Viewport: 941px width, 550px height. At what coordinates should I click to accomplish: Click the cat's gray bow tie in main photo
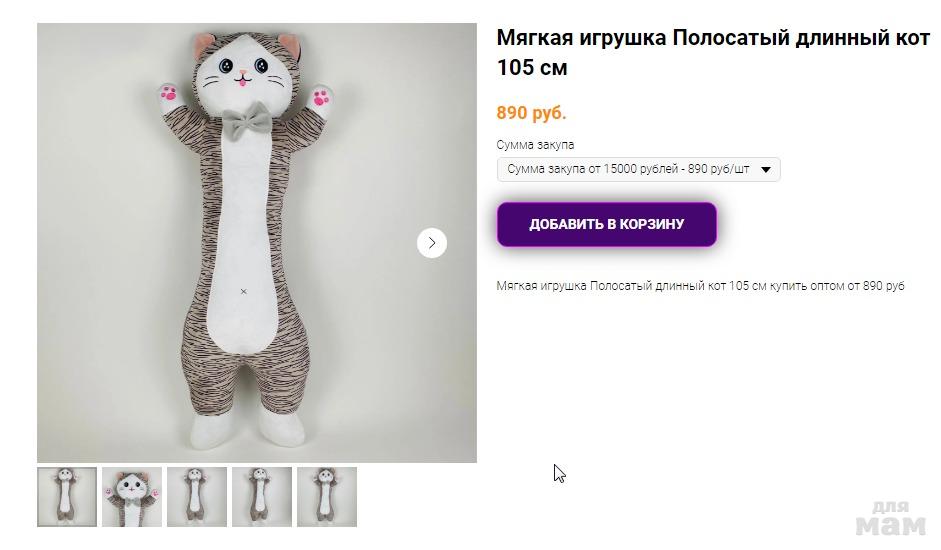click(246, 125)
